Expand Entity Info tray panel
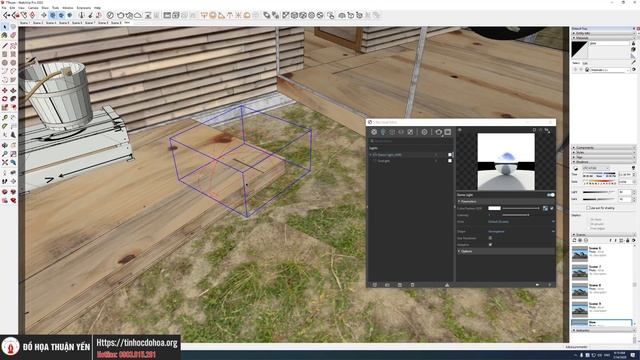 (603, 33)
